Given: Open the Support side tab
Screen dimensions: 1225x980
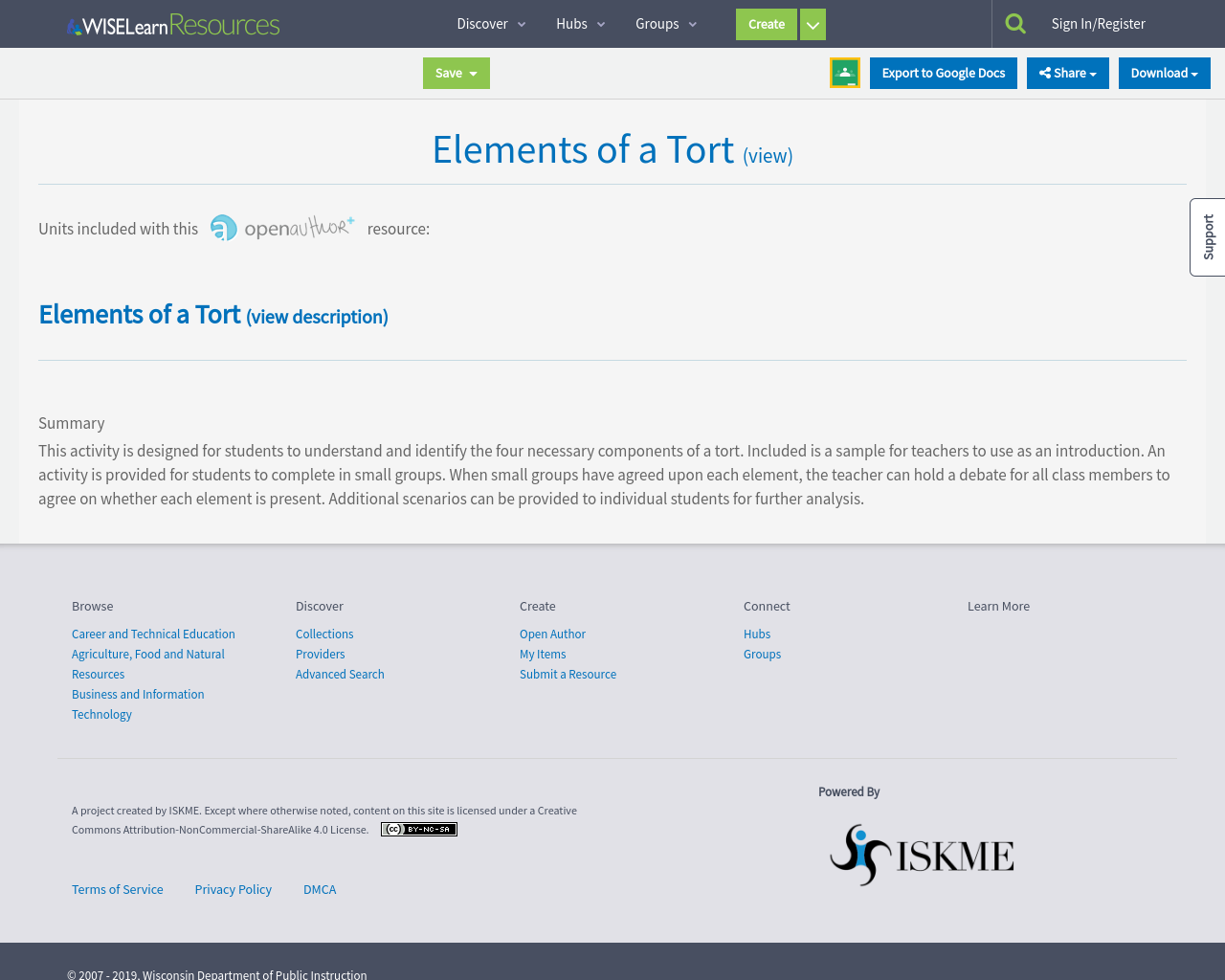Looking at the screenshot, I should point(1208,235).
